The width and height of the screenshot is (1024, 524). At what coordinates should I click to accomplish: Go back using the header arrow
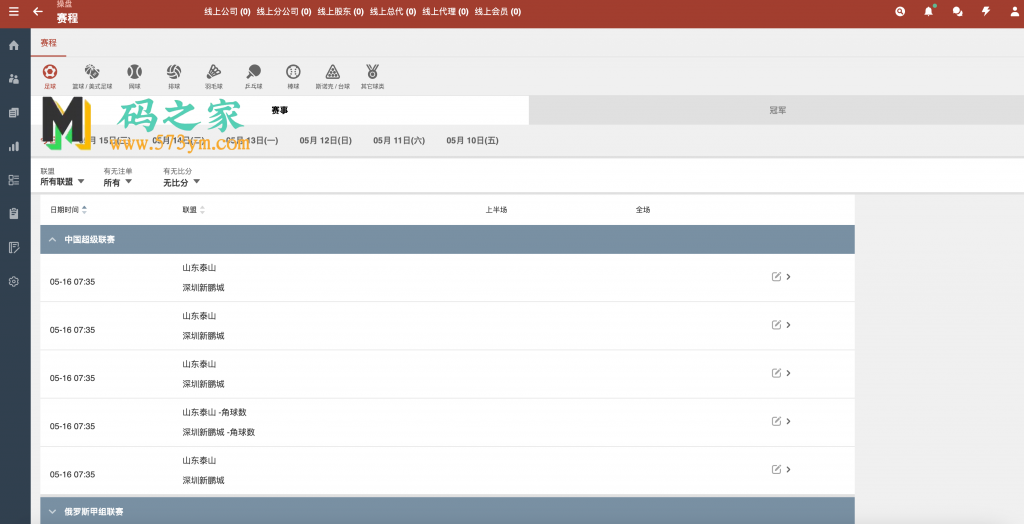[x=38, y=11]
